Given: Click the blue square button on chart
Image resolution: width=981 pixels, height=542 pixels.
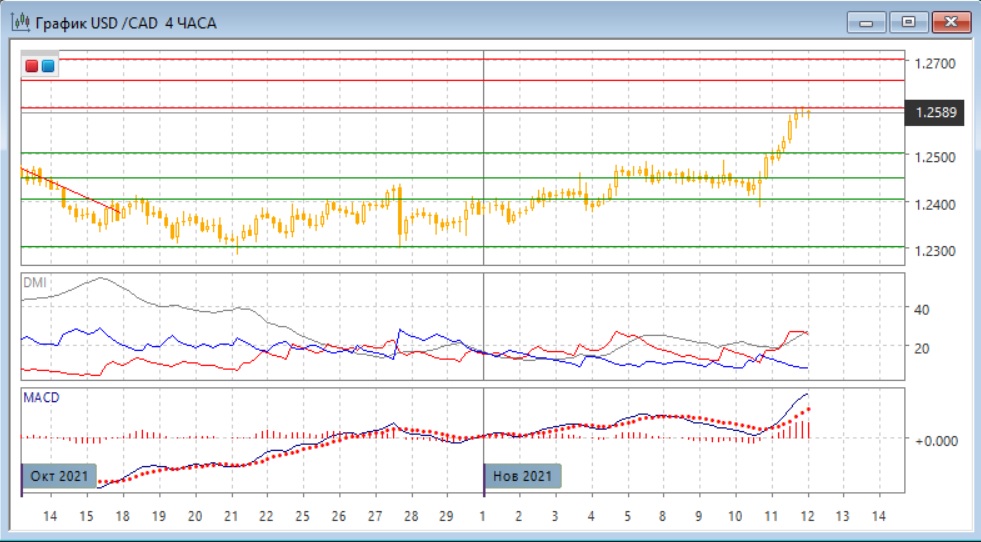Looking at the screenshot, I should (x=48, y=66).
